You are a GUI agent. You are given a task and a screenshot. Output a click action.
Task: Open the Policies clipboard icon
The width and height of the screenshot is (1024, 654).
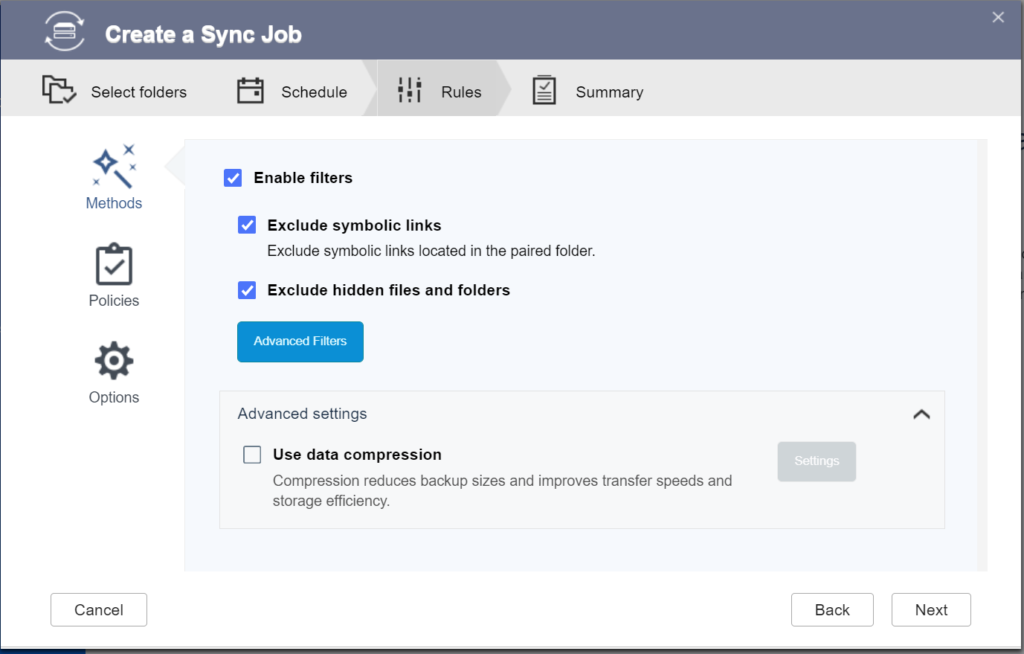click(113, 265)
